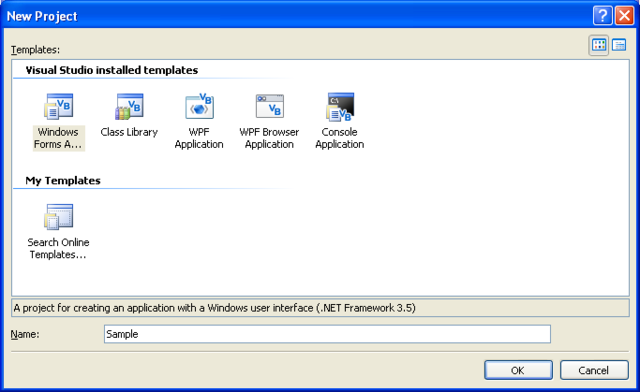640x392 pixels.
Task: Click the Search Online Templates... label
Action: coord(58,249)
